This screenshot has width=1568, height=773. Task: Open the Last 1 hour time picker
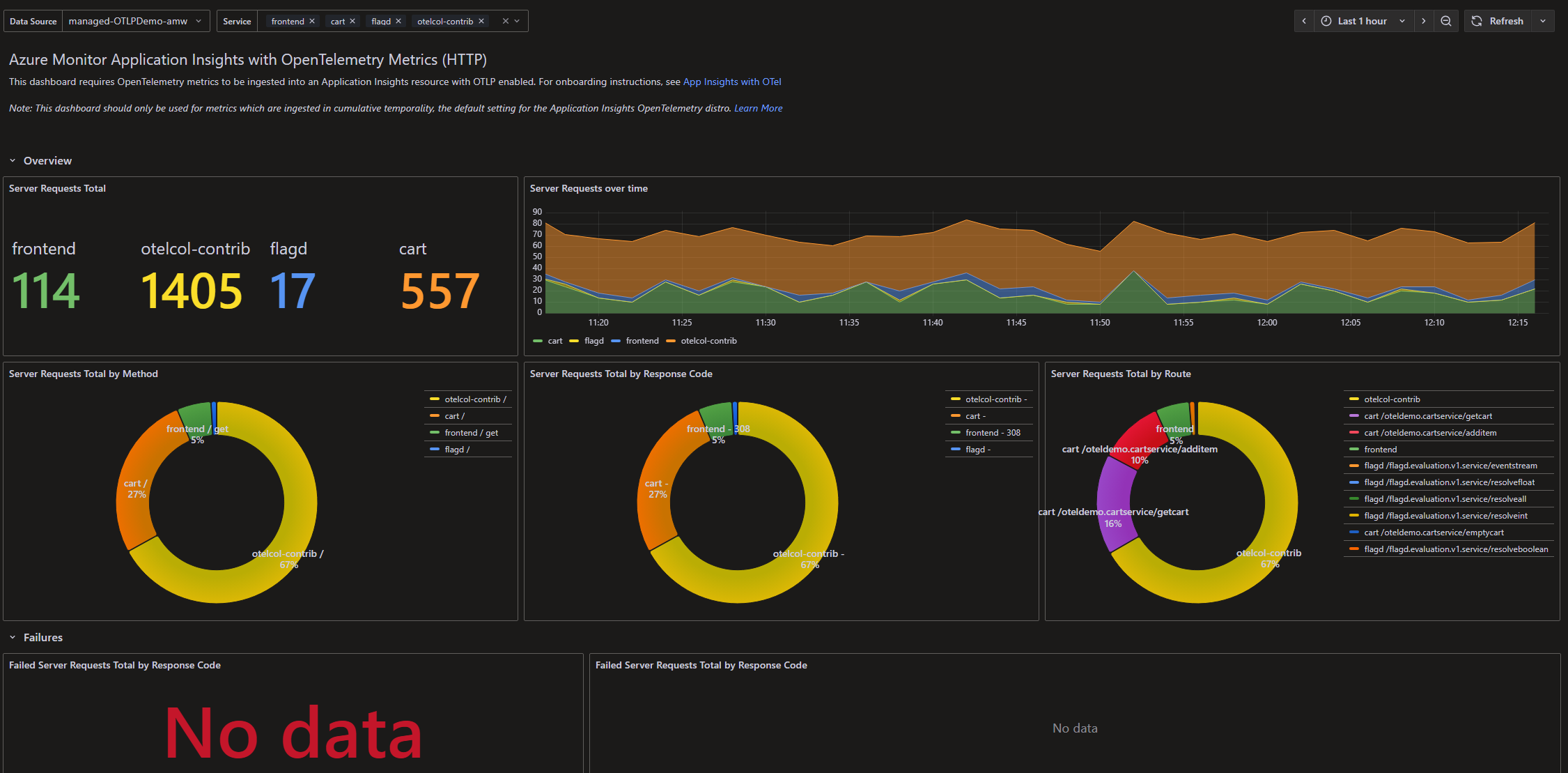click(1362, 21)
